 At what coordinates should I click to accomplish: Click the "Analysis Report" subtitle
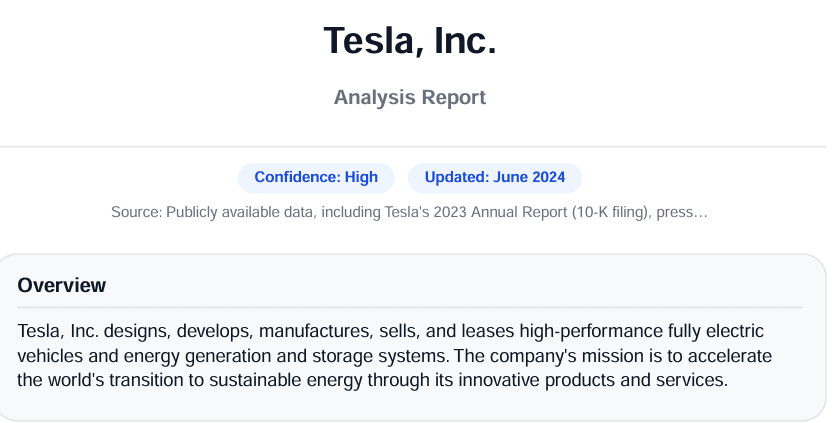click(410, 97)
